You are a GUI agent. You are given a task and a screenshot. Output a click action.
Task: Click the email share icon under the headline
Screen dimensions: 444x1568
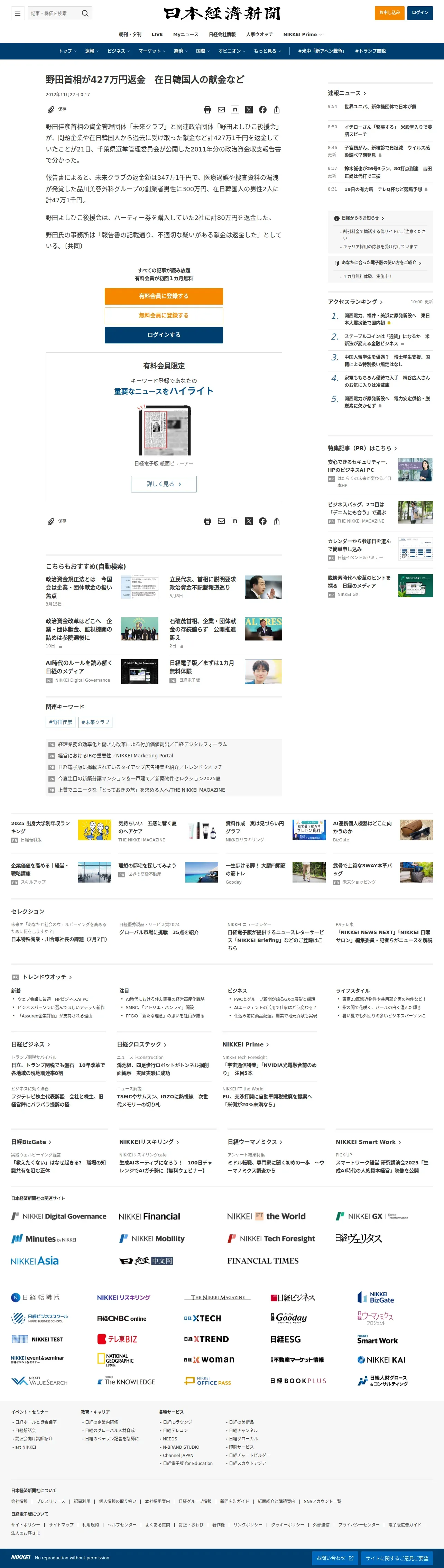point(221,110)
